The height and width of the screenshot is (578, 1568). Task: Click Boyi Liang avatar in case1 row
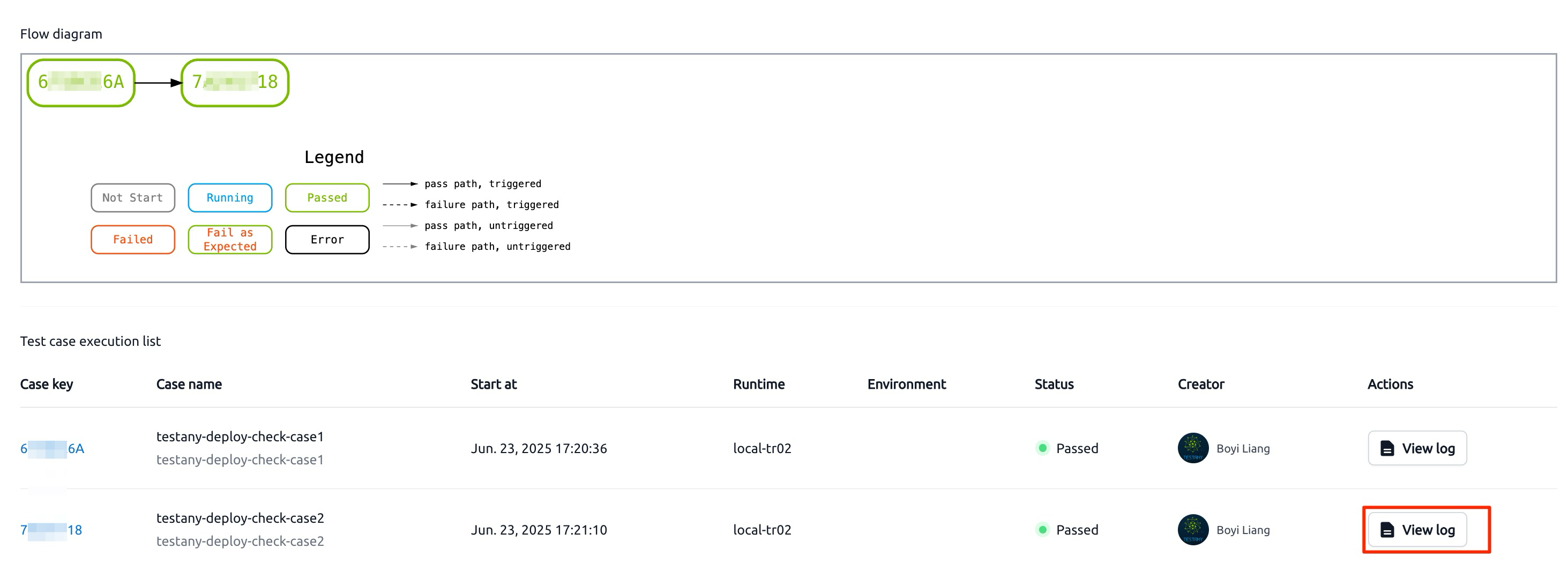tap(1193, 448)
